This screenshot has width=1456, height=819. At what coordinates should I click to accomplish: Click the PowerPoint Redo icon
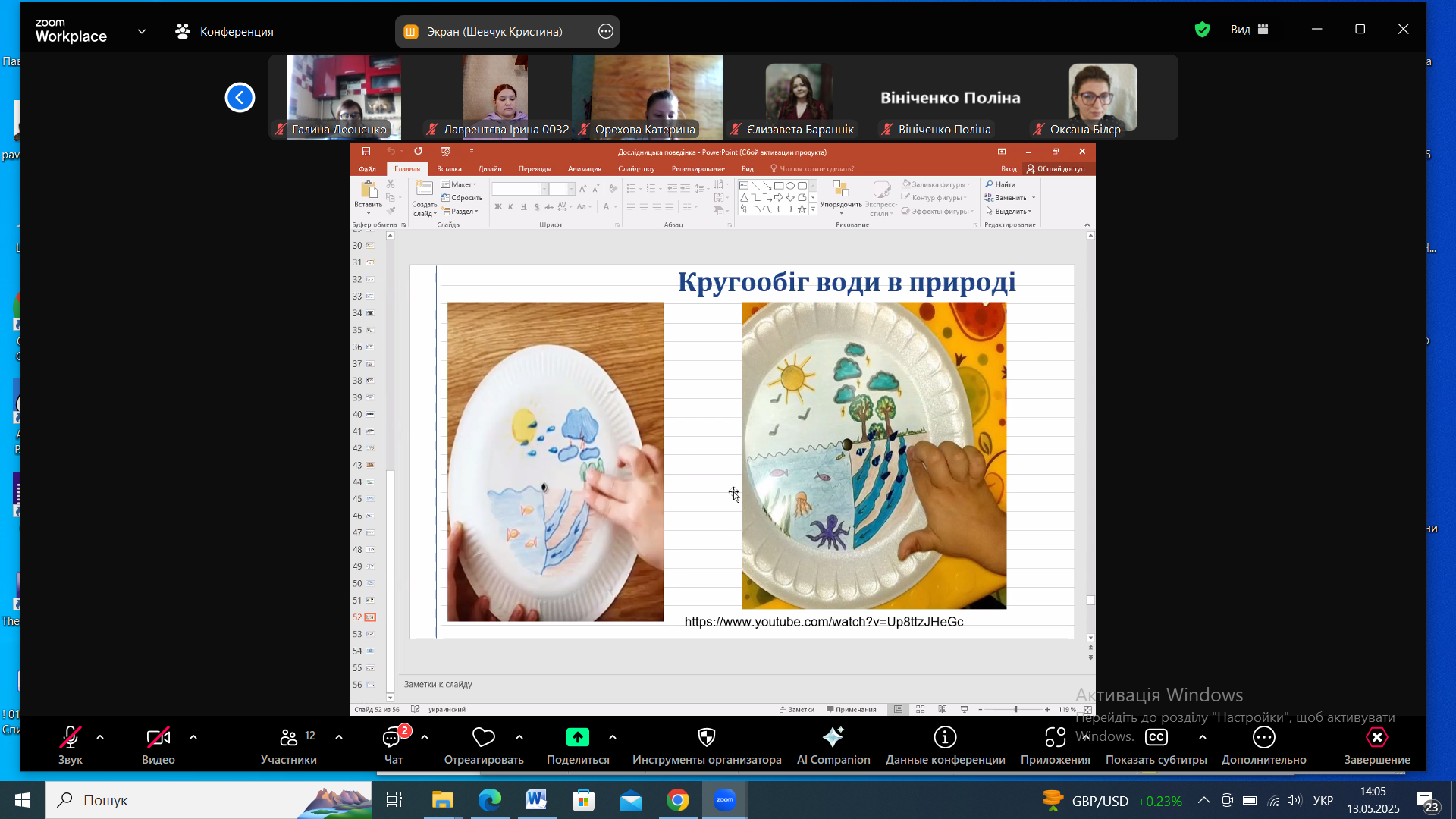(418, 152)
